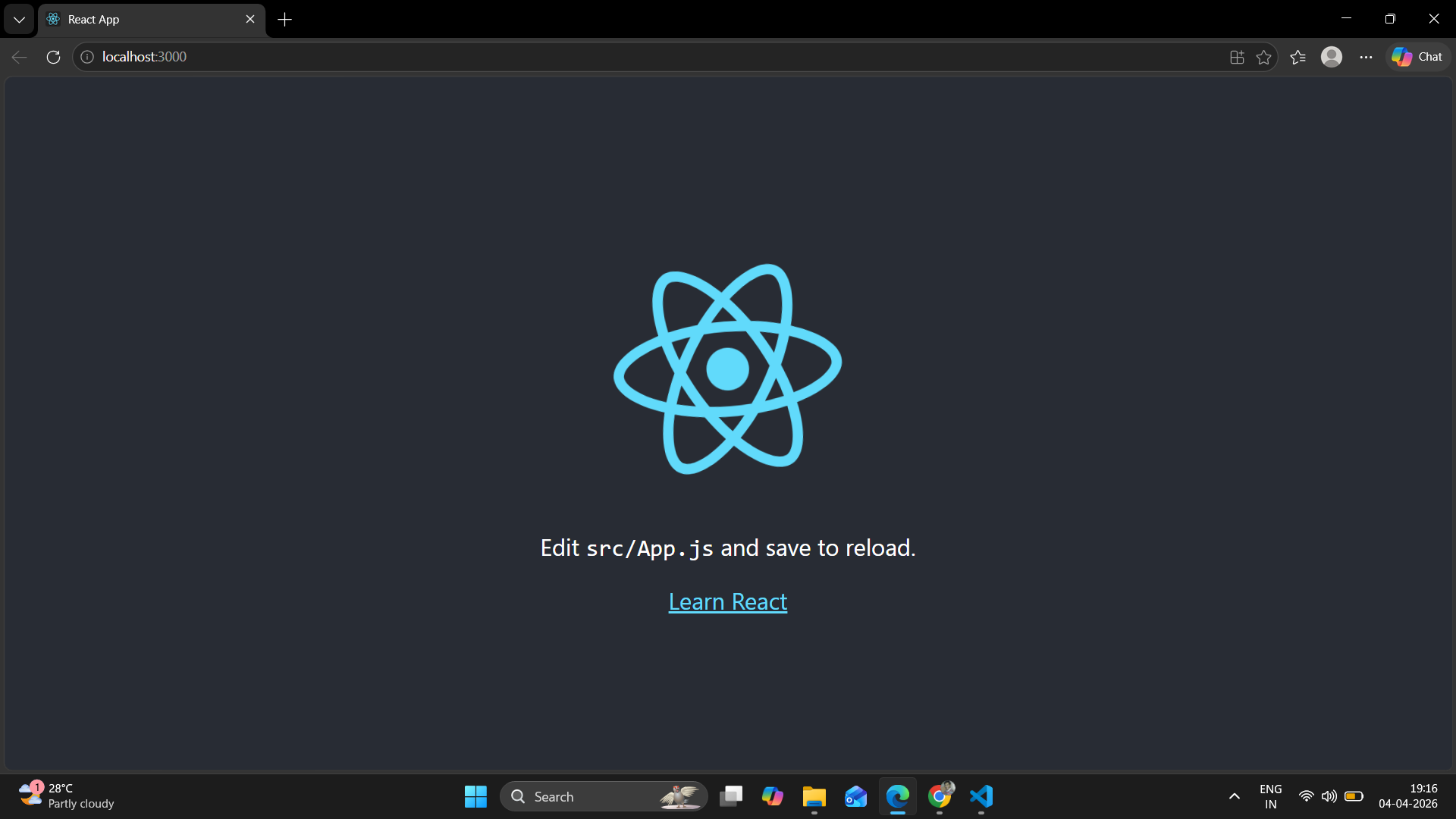Viewport: 1456px width, 819px height.
Task: Add this page to favorites
Action: pos(1263,57)
